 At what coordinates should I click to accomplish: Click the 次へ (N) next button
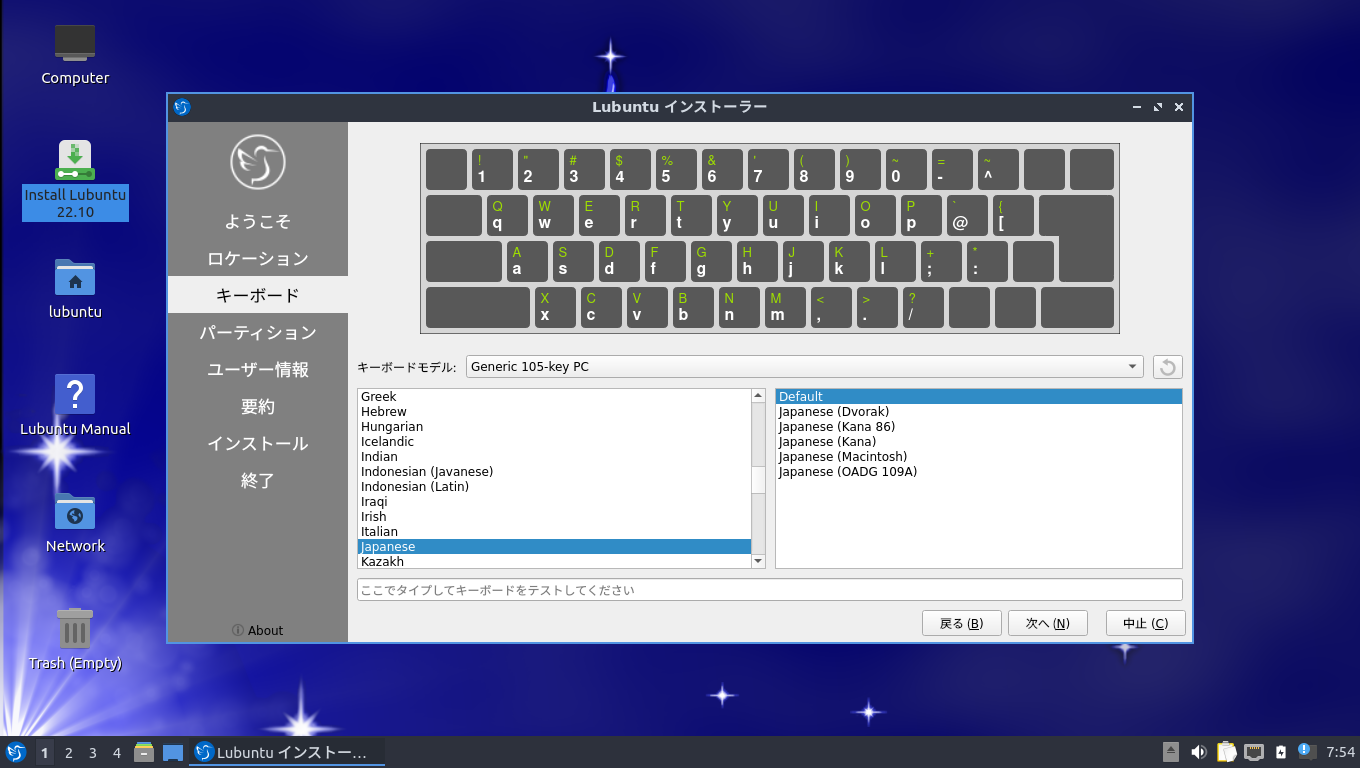tap(1048, 623)
